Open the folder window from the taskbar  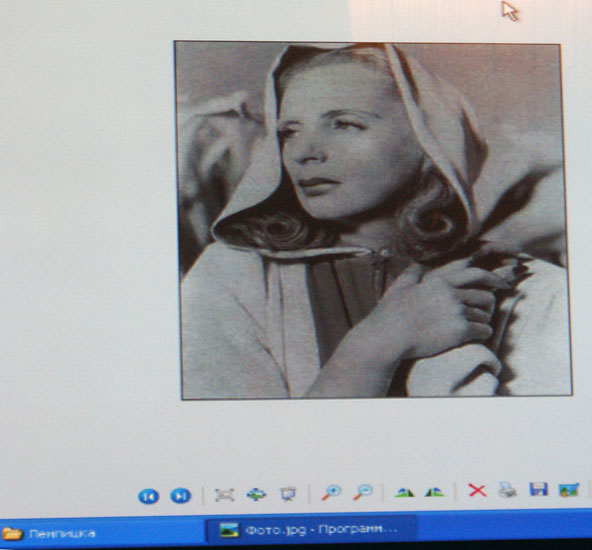tap(48, 534)
